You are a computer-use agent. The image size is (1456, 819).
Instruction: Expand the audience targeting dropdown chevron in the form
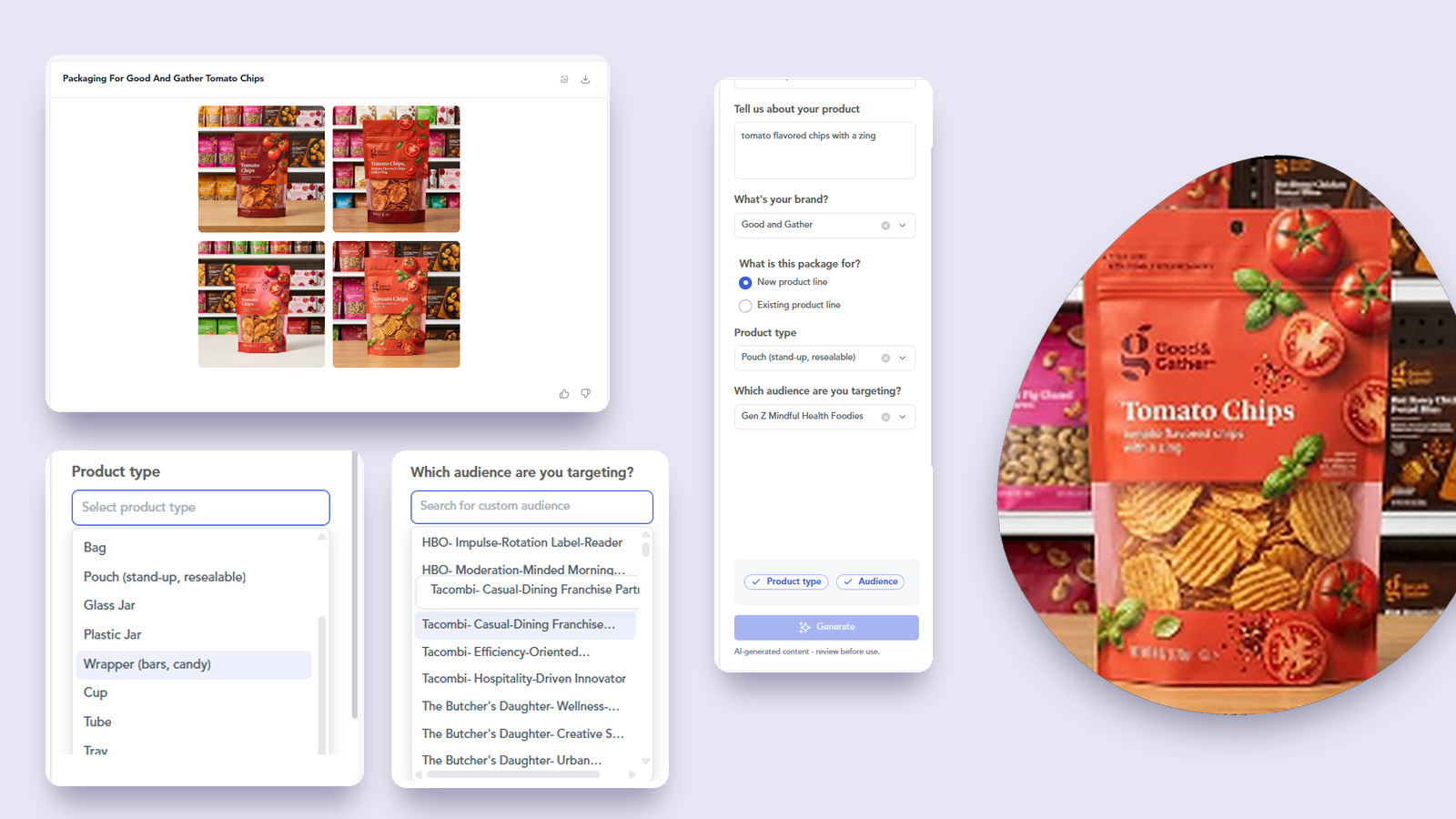[x=903, y=417]
